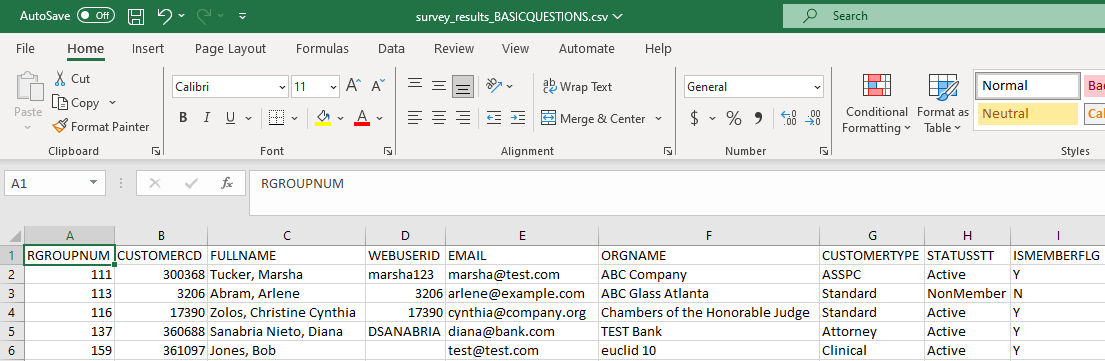Click Accounting Number Format dollar icon

click(694, 118)
